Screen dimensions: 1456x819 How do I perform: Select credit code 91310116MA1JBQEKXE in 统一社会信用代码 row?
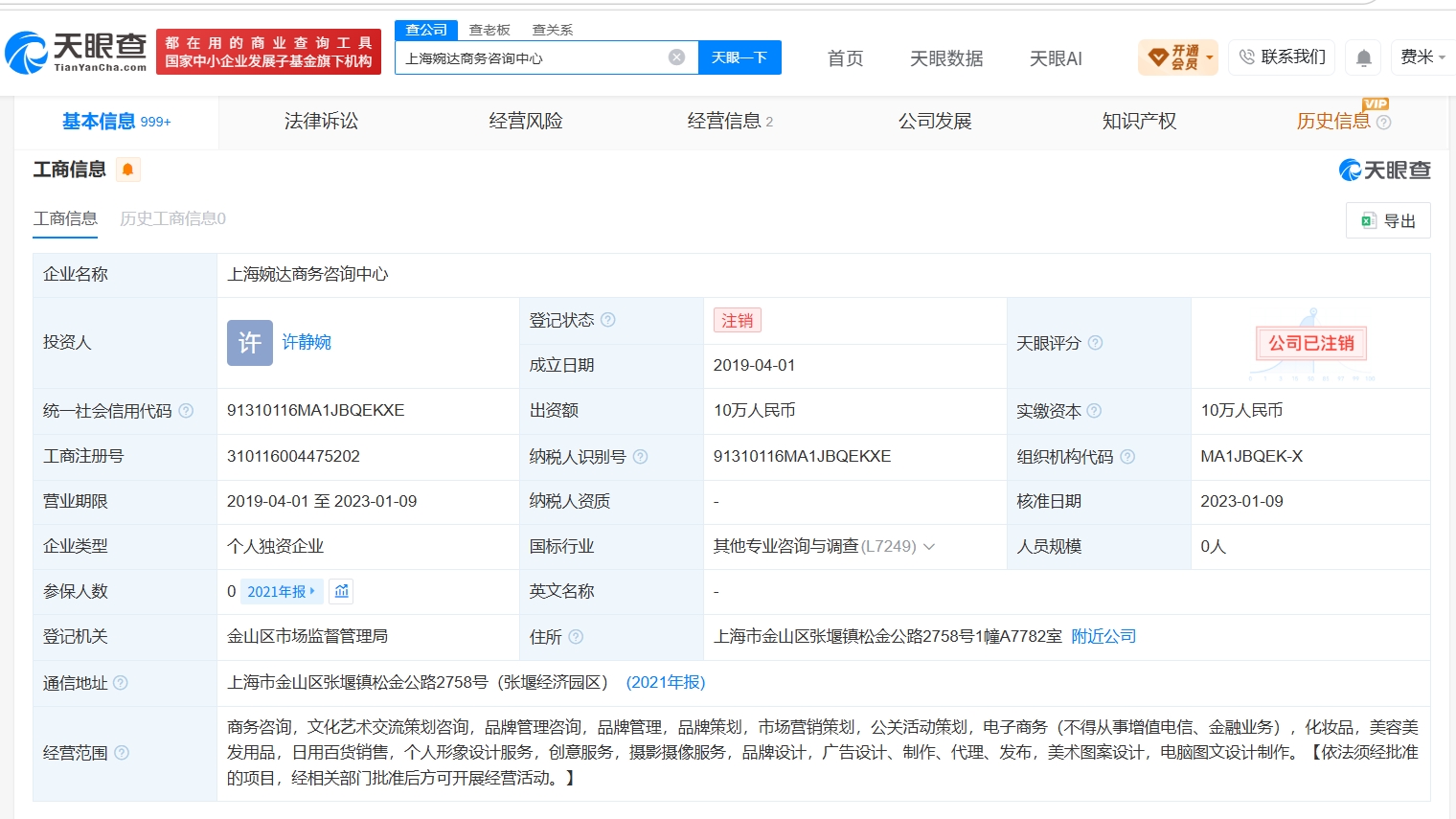coord(315,411)
